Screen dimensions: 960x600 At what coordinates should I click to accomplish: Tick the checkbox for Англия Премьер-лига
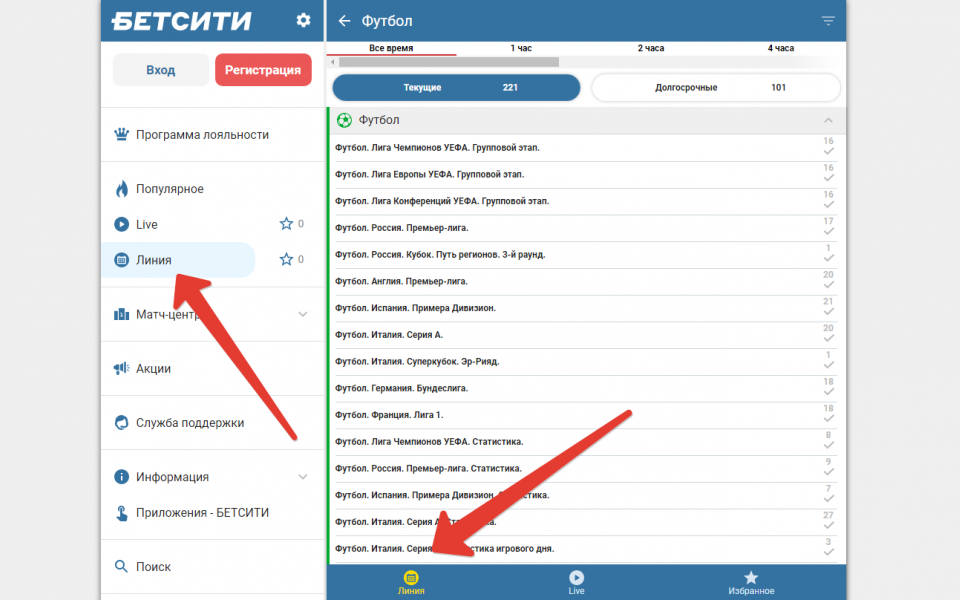[828, 286]
